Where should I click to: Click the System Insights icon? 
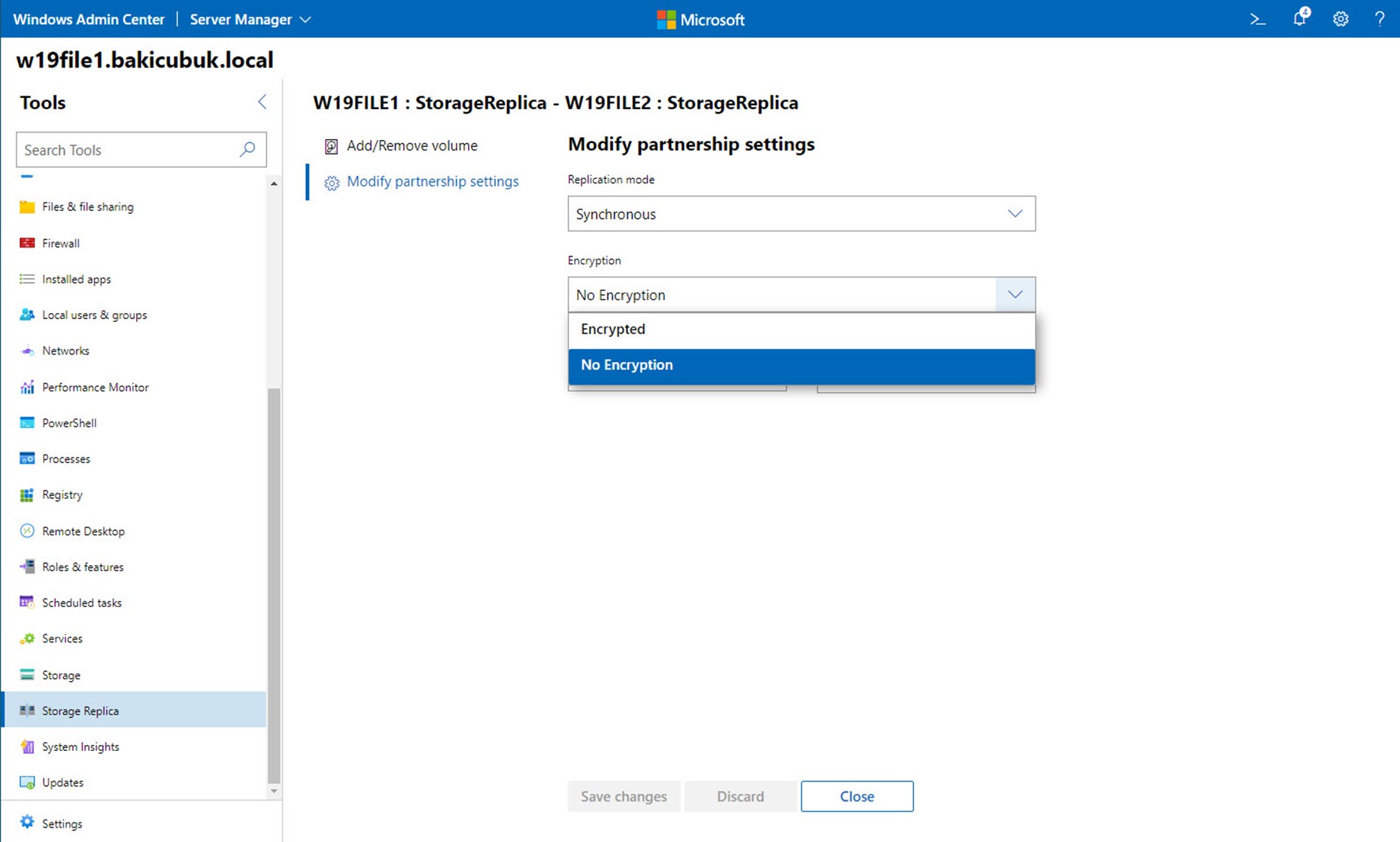click(x=27, y=746)
